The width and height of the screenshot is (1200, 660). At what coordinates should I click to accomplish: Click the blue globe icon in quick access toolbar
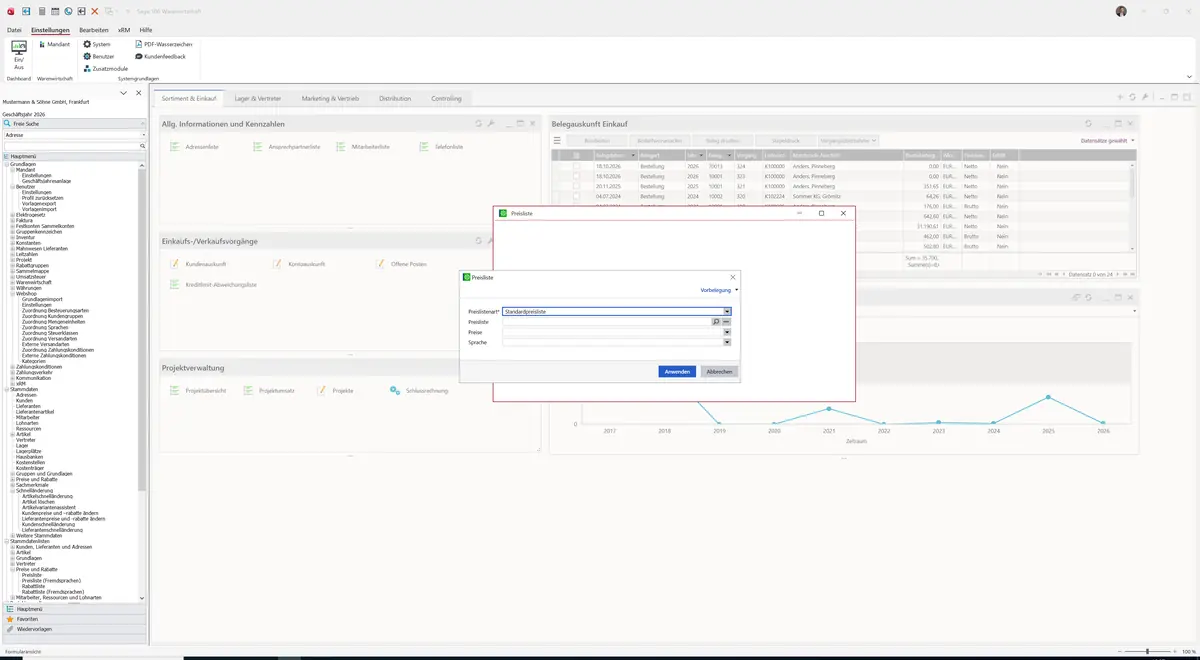68,11
